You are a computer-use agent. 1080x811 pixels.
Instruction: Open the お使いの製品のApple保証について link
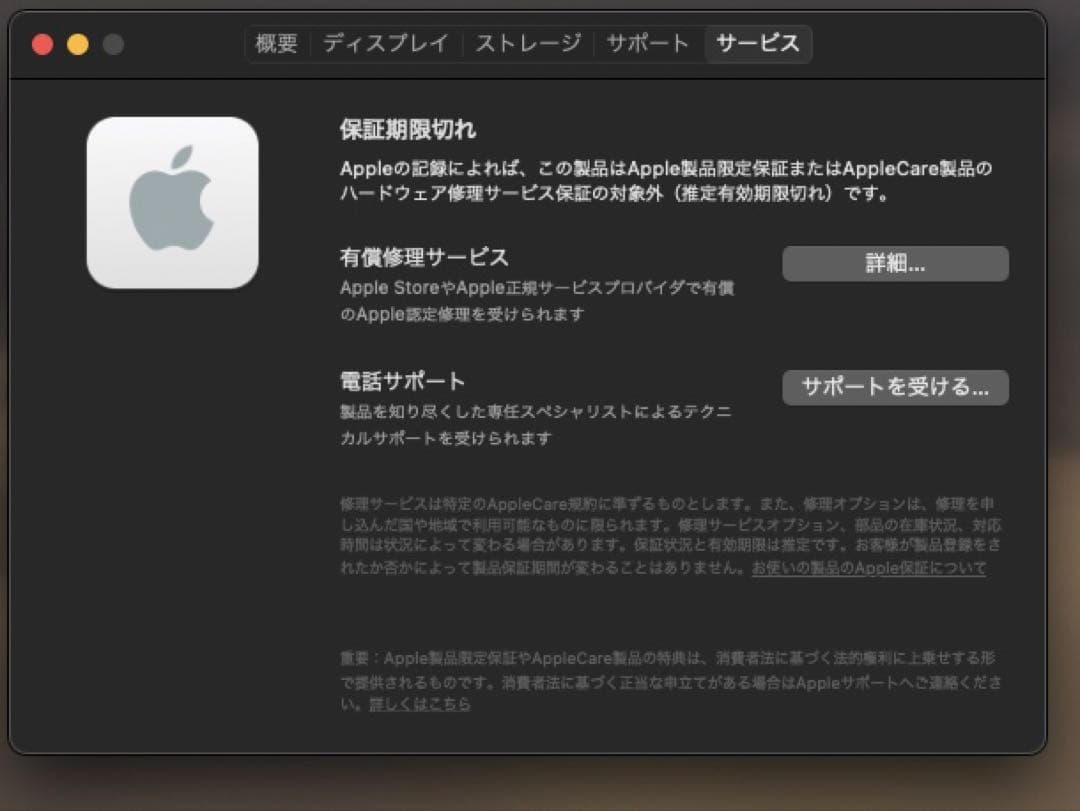point(869,568)
